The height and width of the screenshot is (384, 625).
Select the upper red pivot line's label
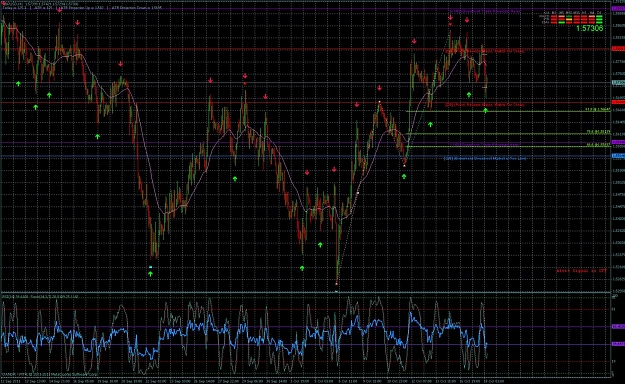[484, 51]
